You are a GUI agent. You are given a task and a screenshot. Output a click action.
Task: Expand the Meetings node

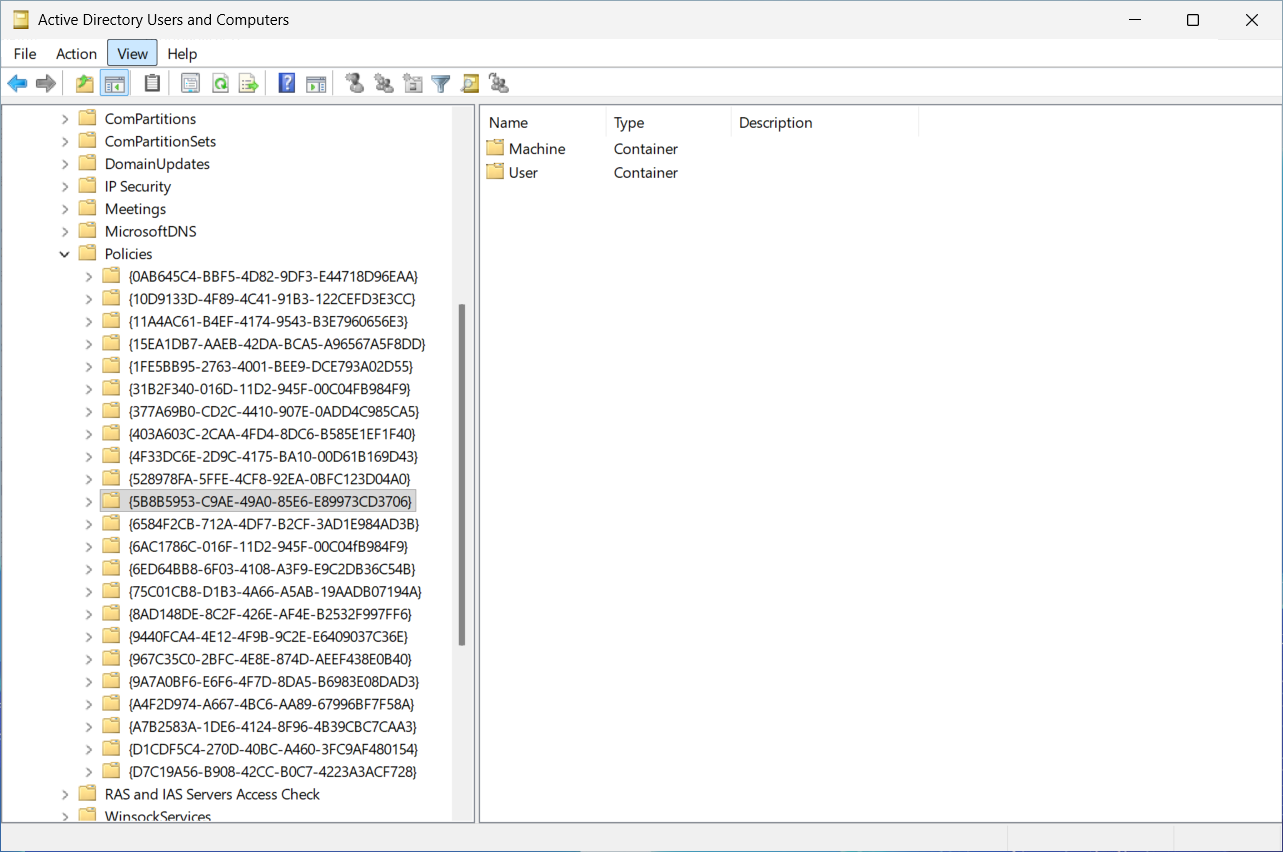(x=65, y=209)
